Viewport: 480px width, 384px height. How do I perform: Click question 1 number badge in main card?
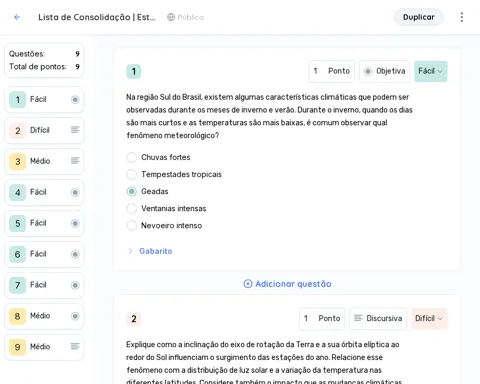pyautogui.click(x=134, y=71)
